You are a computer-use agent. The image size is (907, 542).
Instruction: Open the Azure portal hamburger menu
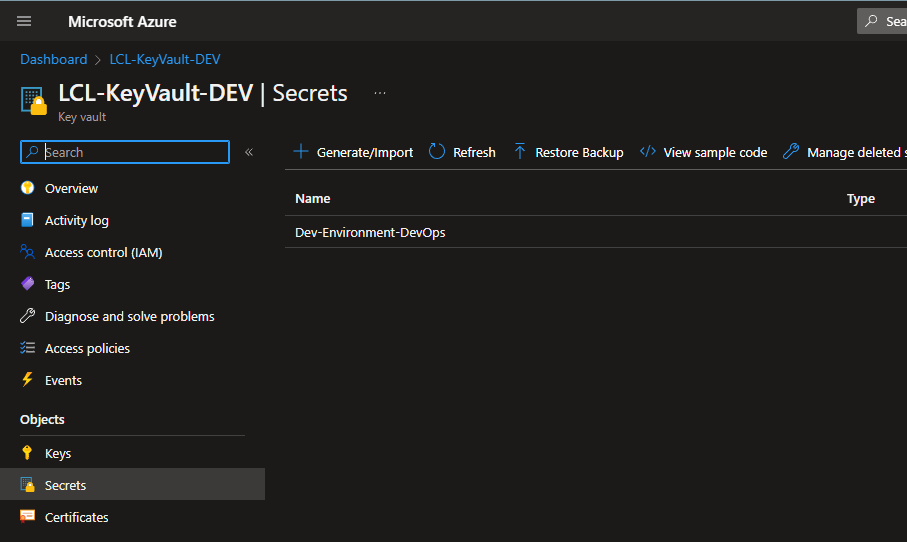(24, 21)
